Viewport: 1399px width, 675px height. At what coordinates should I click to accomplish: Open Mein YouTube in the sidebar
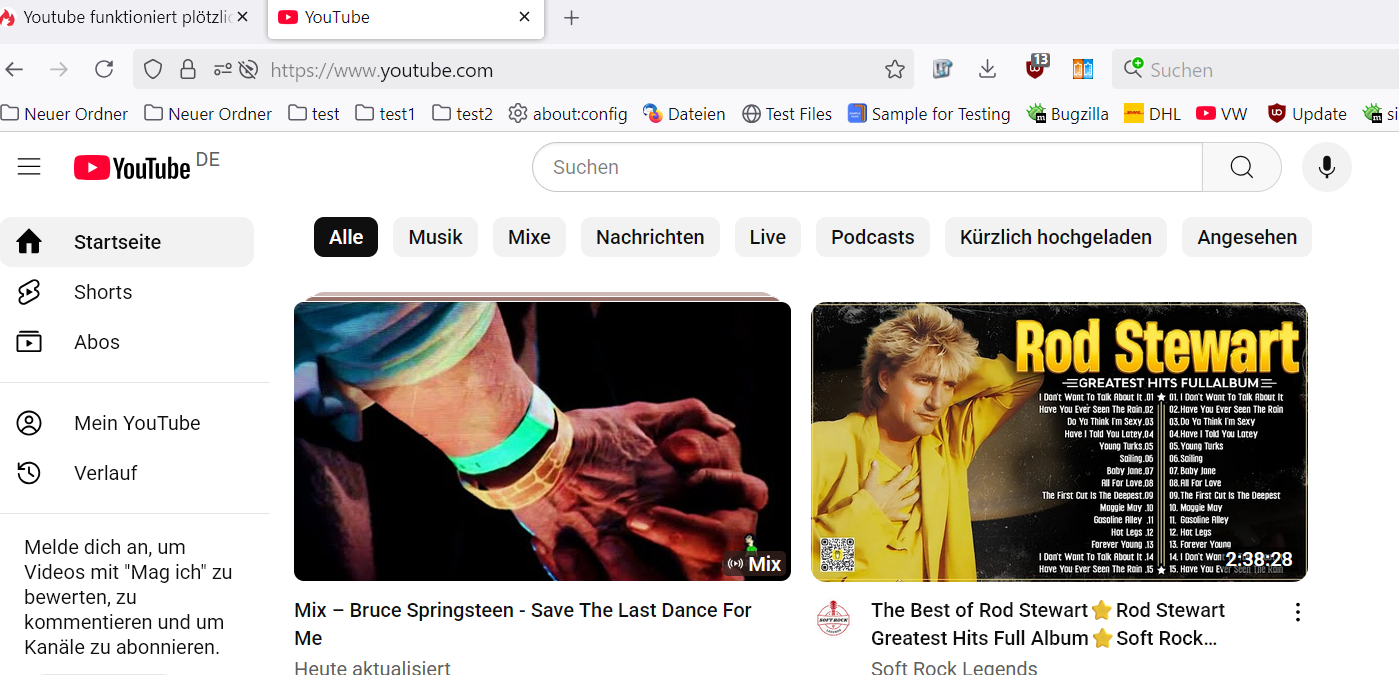pos(127,423)
